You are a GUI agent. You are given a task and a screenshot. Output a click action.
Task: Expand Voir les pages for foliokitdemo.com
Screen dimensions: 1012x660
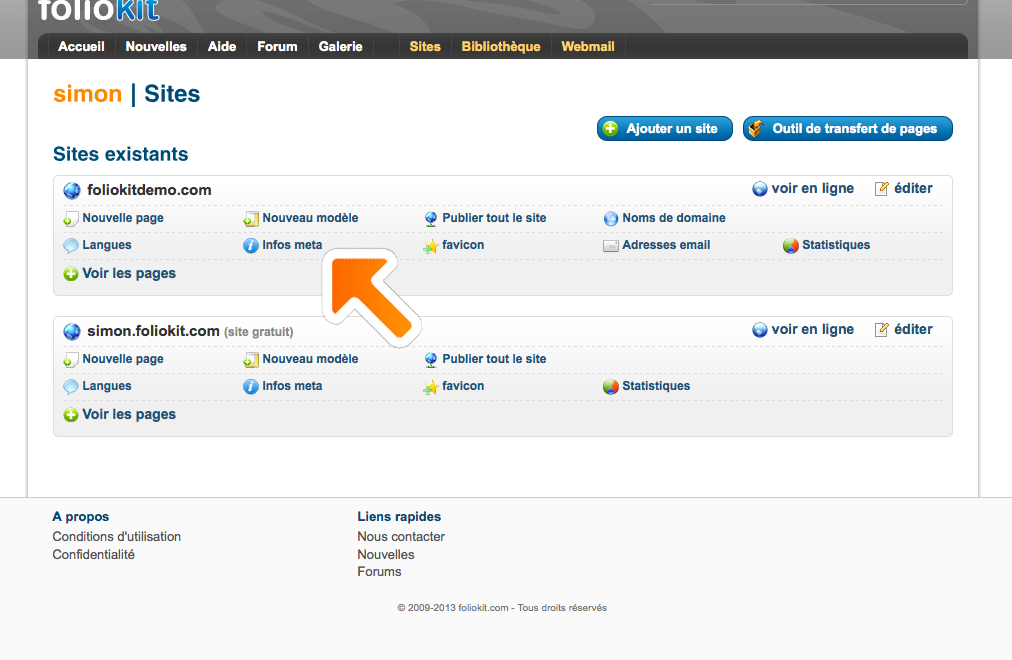pos(128,274)
